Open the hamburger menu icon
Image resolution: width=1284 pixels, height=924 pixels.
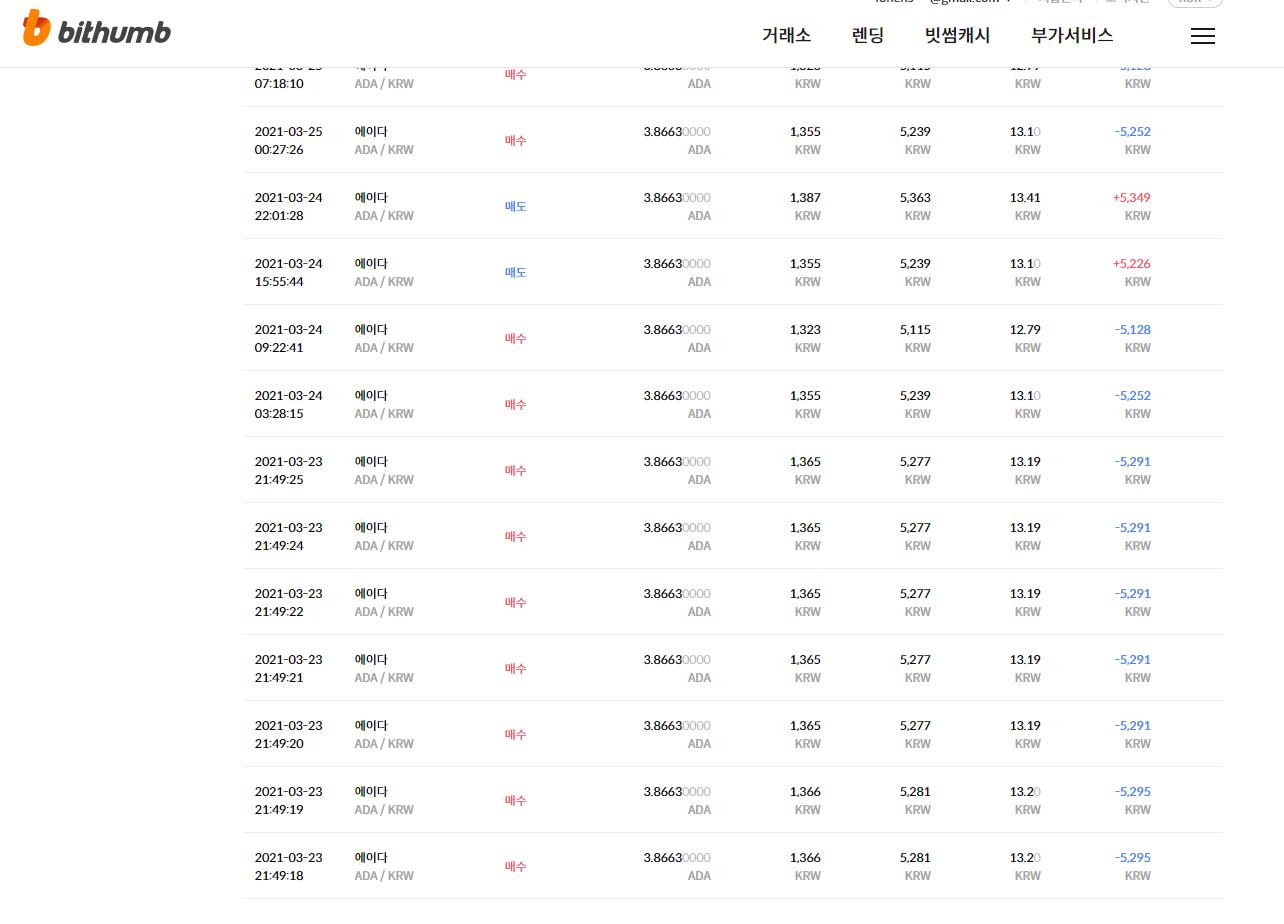point(1203,36)
